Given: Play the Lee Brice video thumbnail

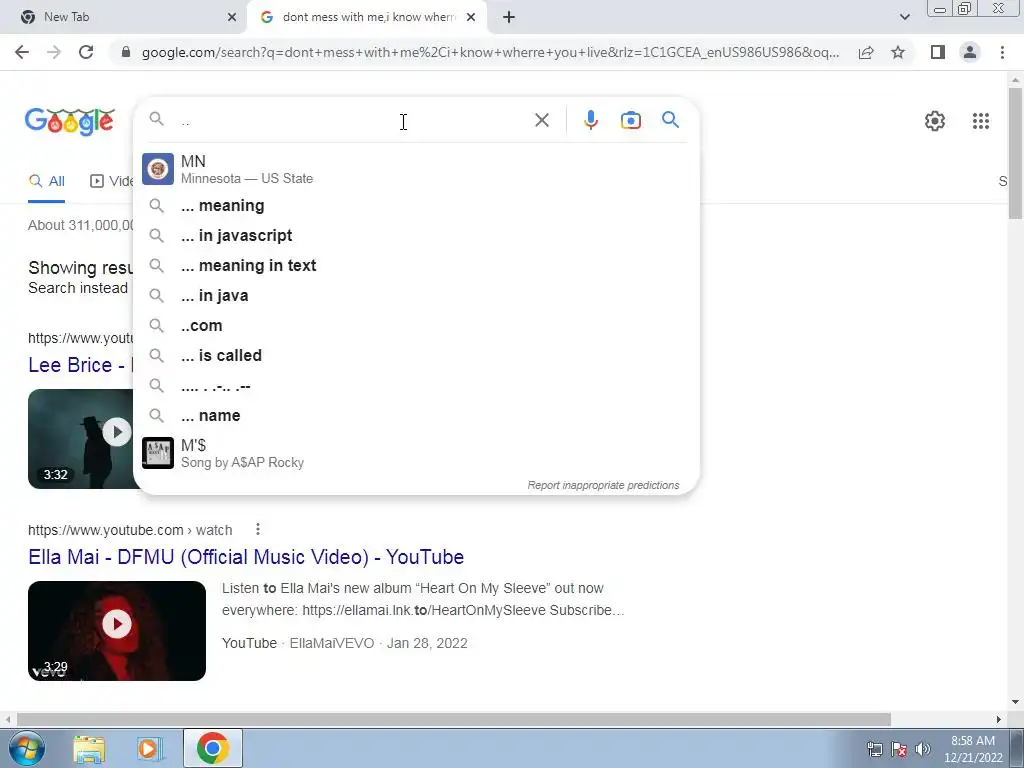Looking at the screenshot, I should tap(81, 439).
